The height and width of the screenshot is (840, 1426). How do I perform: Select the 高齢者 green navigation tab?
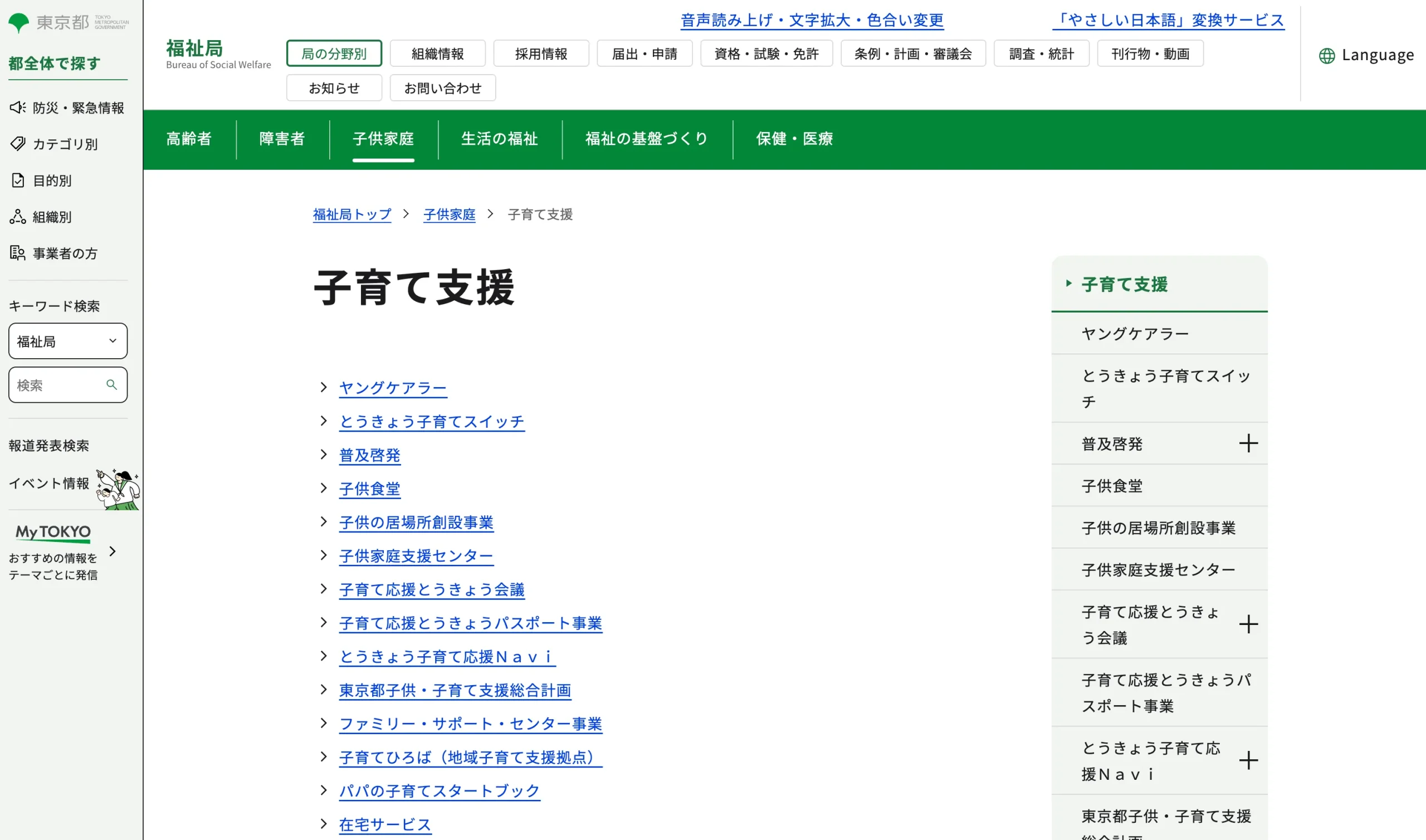[189, 139]
